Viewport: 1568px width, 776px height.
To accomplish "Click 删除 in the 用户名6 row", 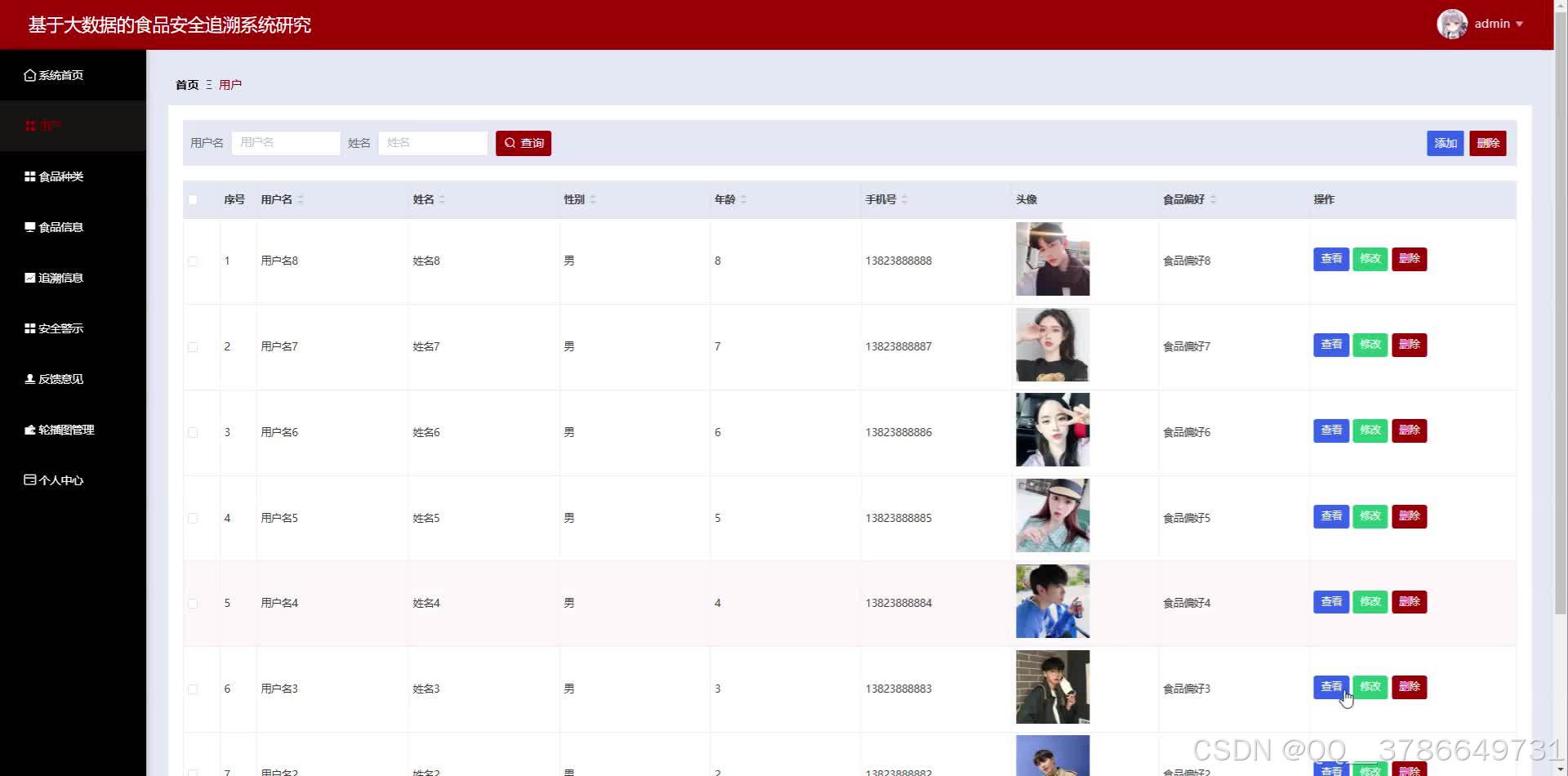I will pyautogui.click(x=1410, y=430).
